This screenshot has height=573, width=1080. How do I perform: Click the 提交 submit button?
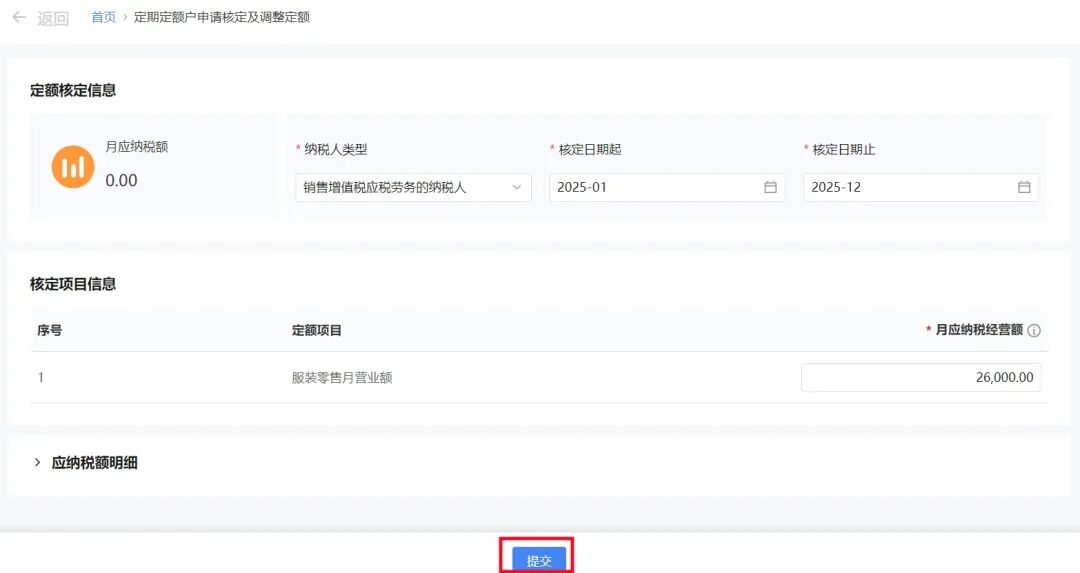tap(539, 560)
